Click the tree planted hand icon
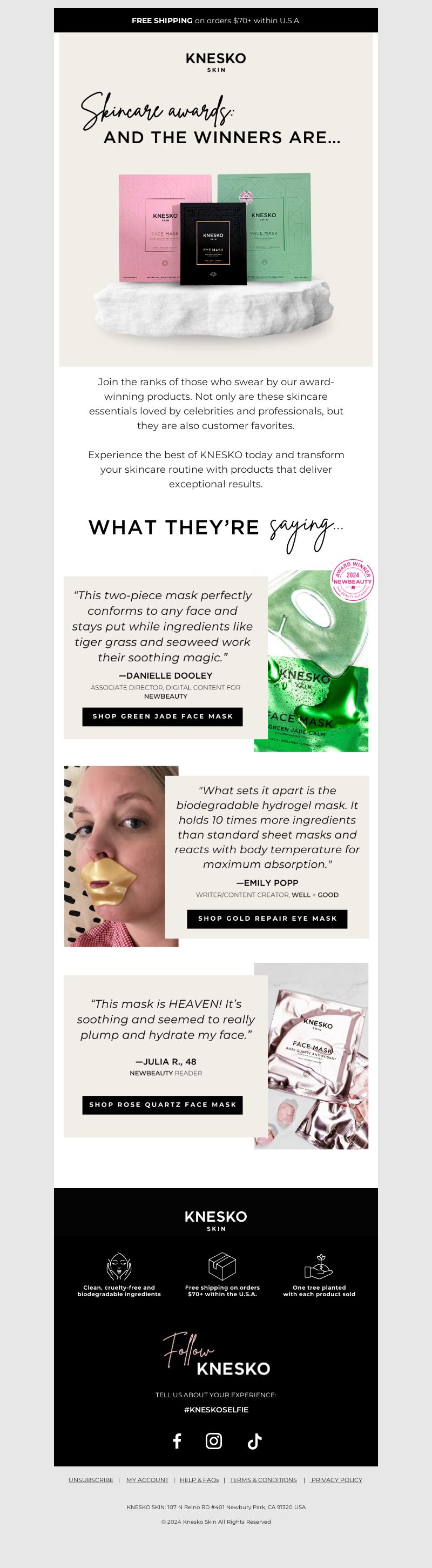This screenshot has width=432, height=1568. click(x=319, y=1267)
